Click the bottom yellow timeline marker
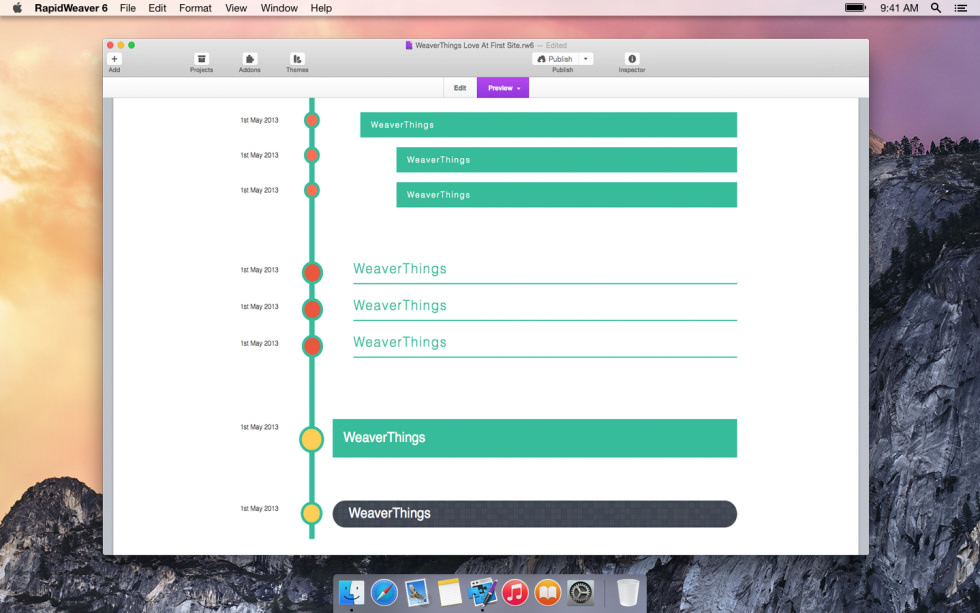The width and height of the screenshot is (980, 613). pyautogui.click(x=311, y=514)
